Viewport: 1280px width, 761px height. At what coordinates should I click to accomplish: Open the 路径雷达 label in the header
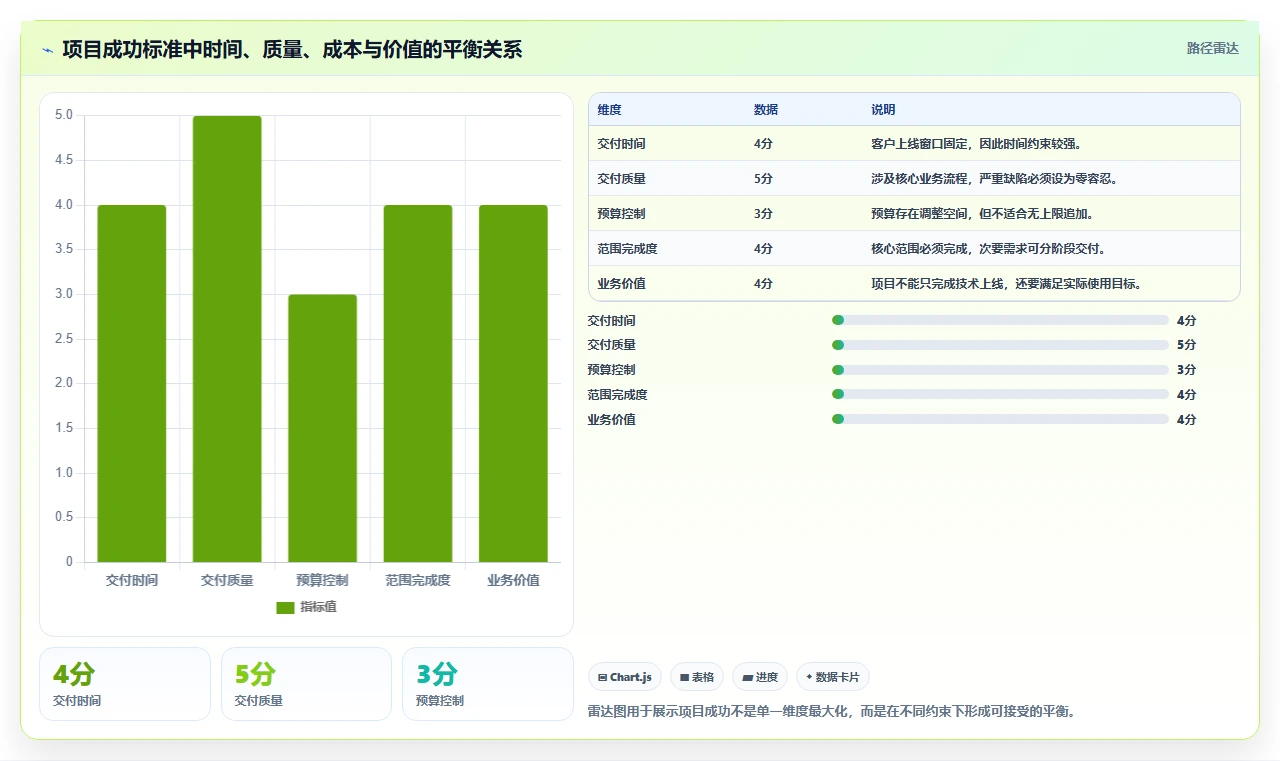click(1212, 48)
